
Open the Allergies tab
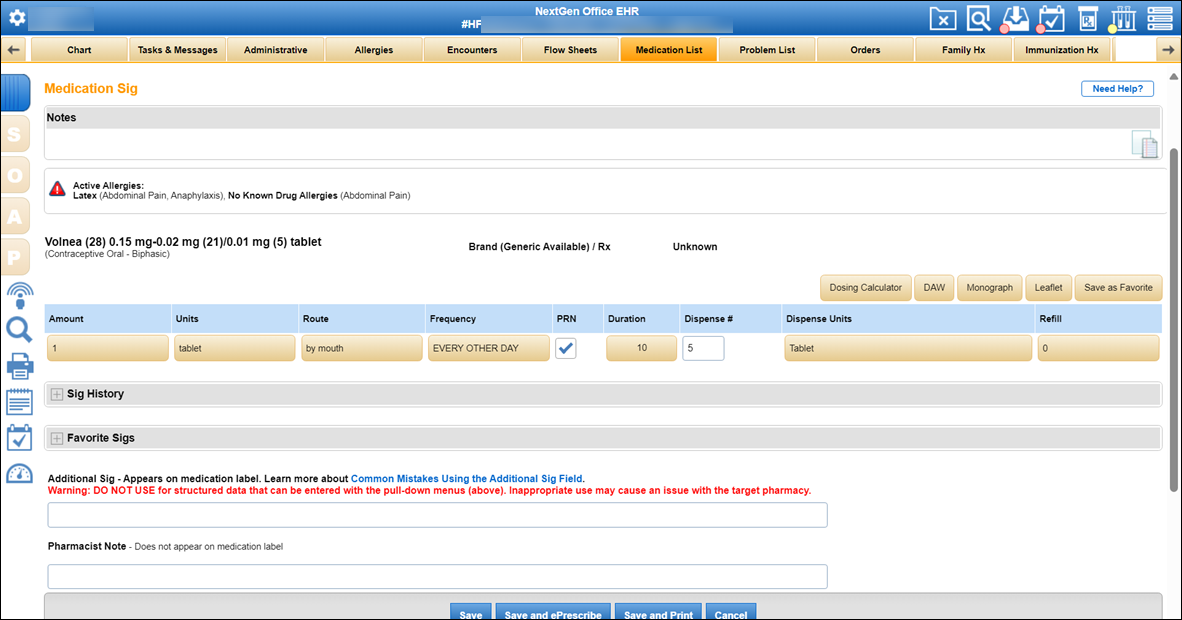pos(374,50)
